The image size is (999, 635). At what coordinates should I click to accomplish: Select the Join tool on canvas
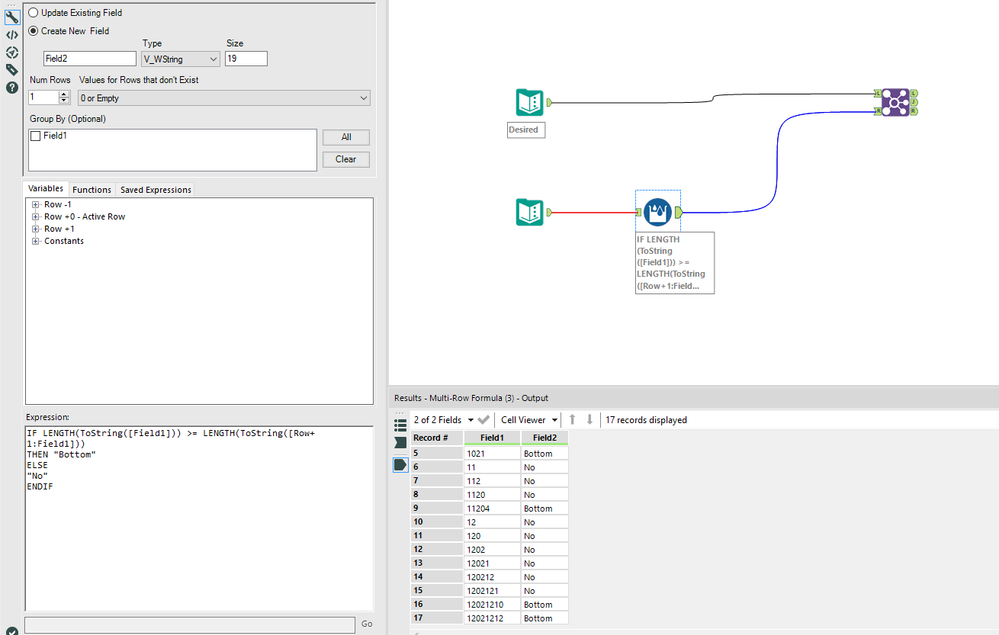point(895,102)
